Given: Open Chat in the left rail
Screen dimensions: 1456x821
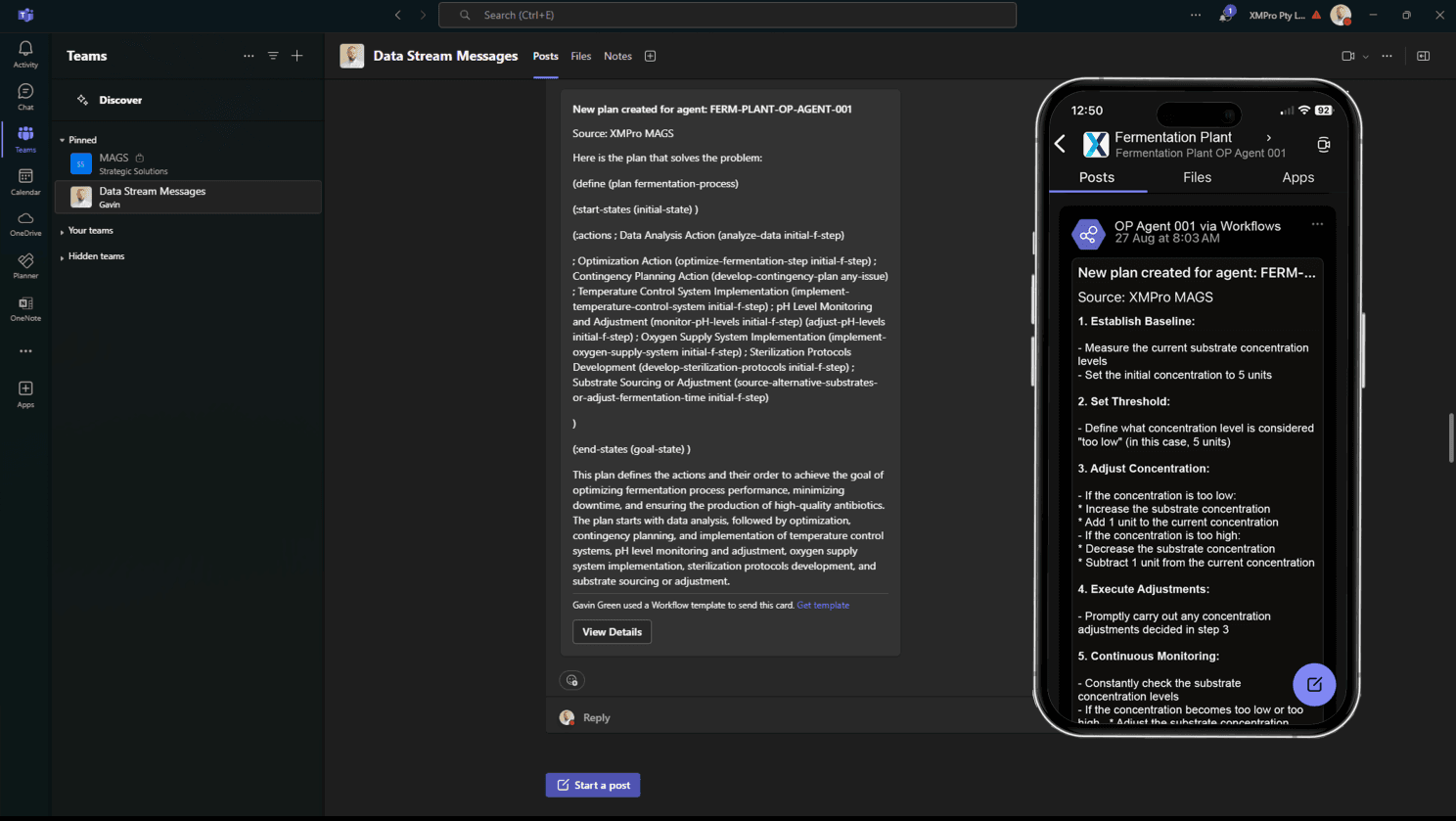Looking at the screenshot, I should pos(25,96).
